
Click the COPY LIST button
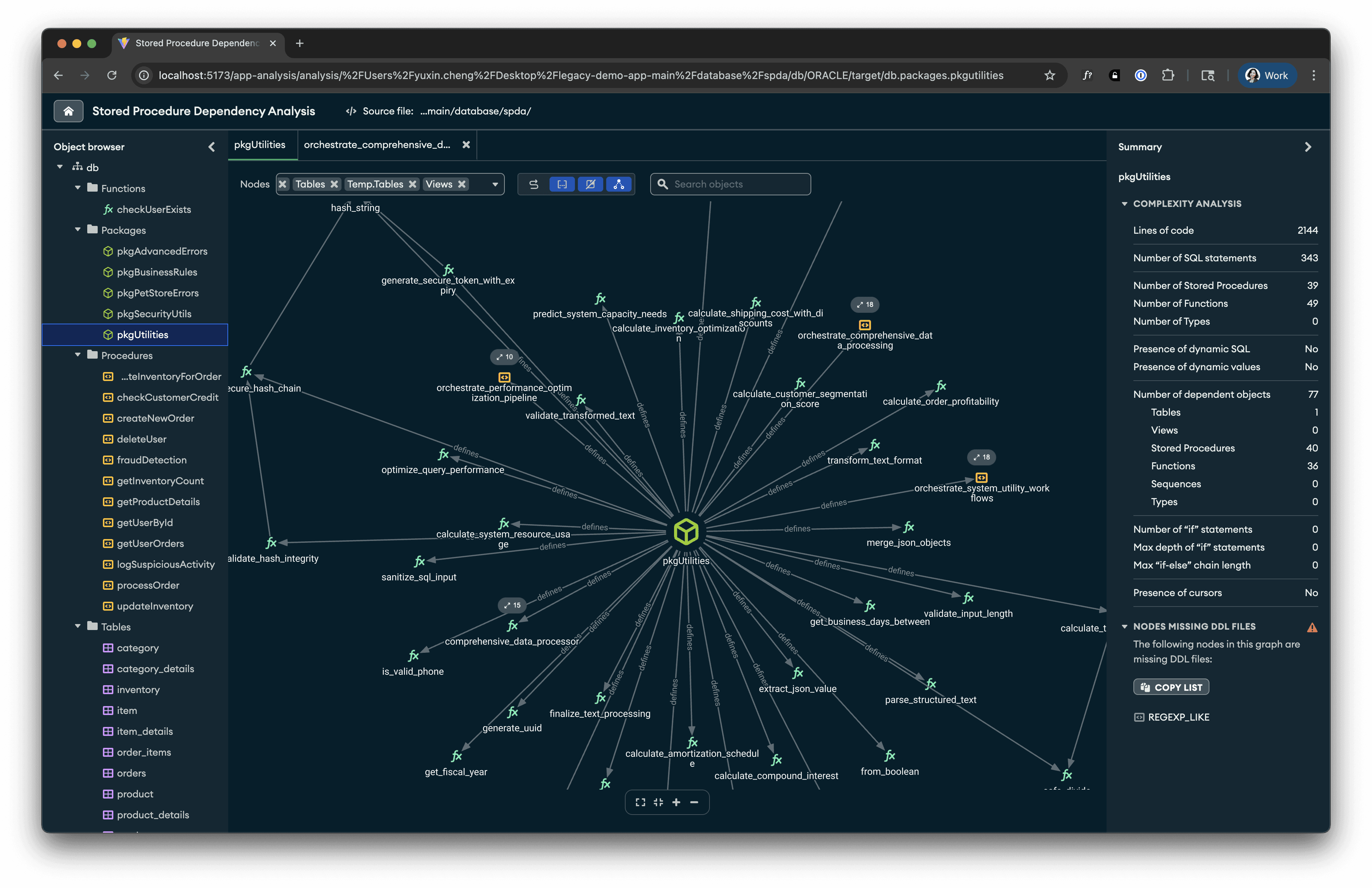coord(1171,687)
